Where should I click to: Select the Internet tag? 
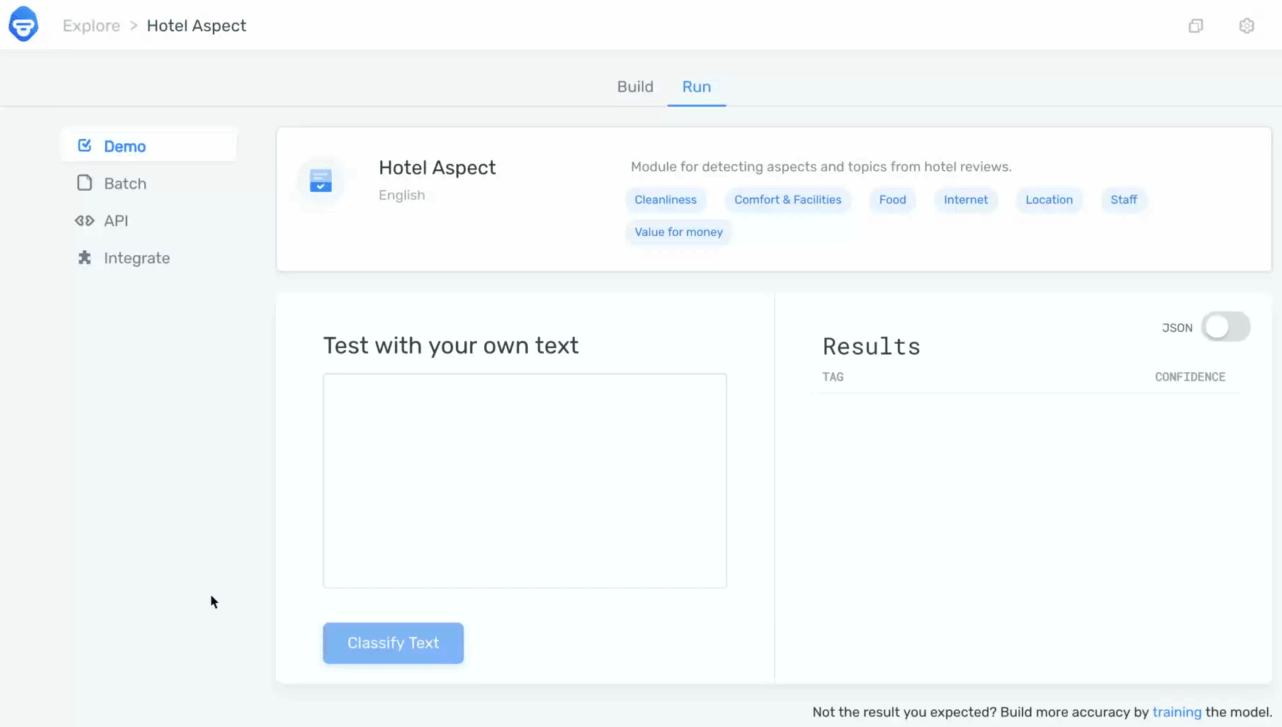(966, 200)
